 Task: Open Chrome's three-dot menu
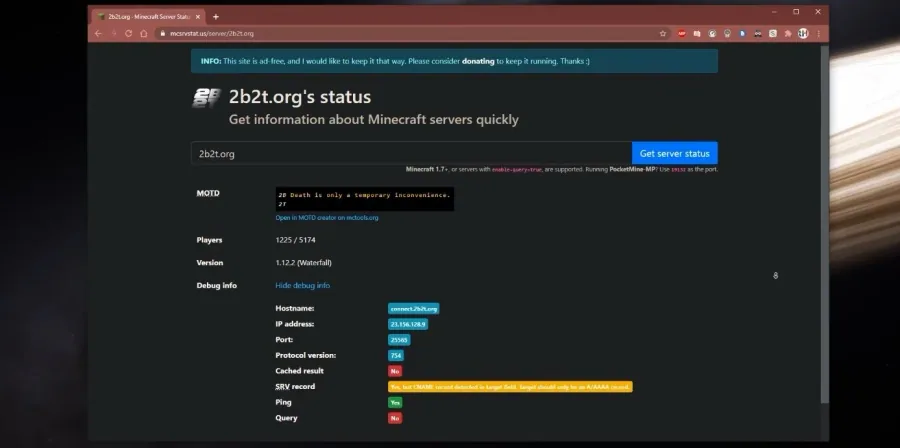[x=818, y=33]
